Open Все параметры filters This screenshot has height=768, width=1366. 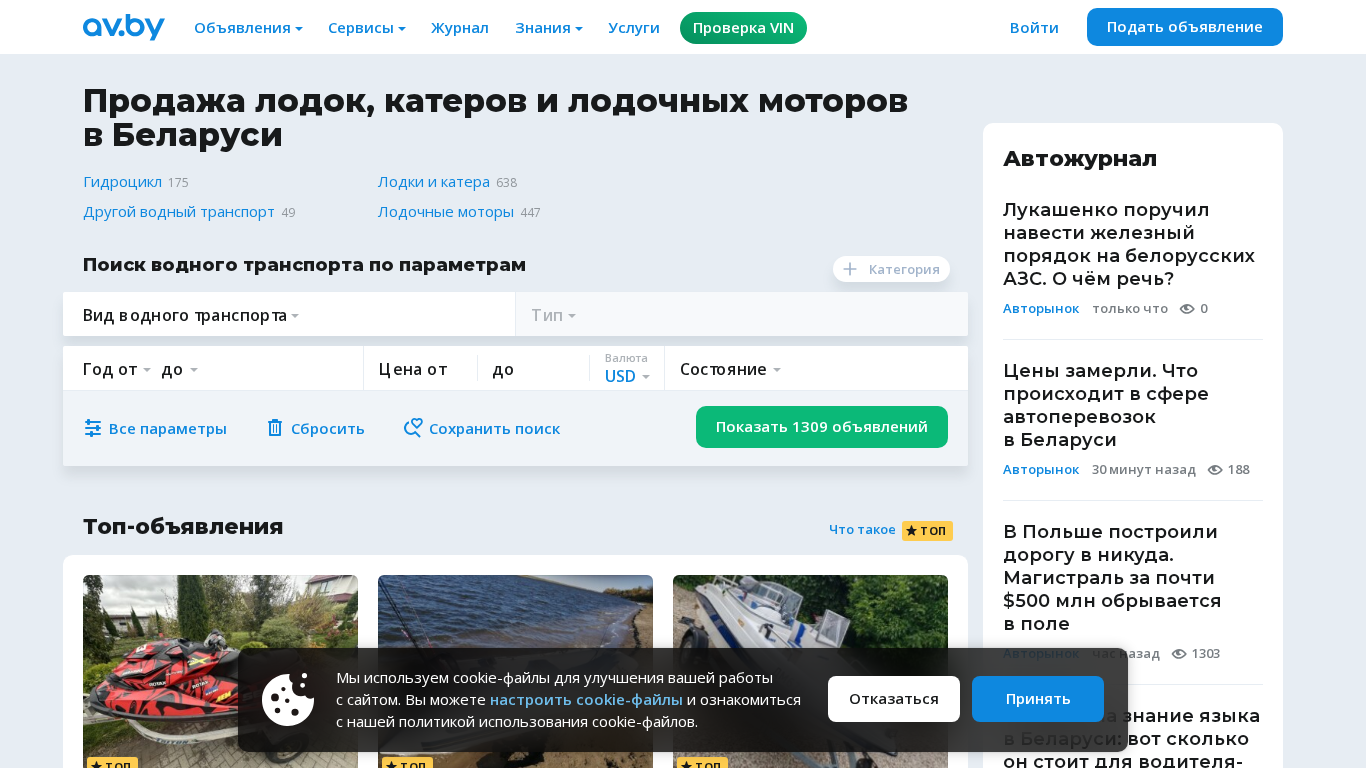(x=155, y=428)
